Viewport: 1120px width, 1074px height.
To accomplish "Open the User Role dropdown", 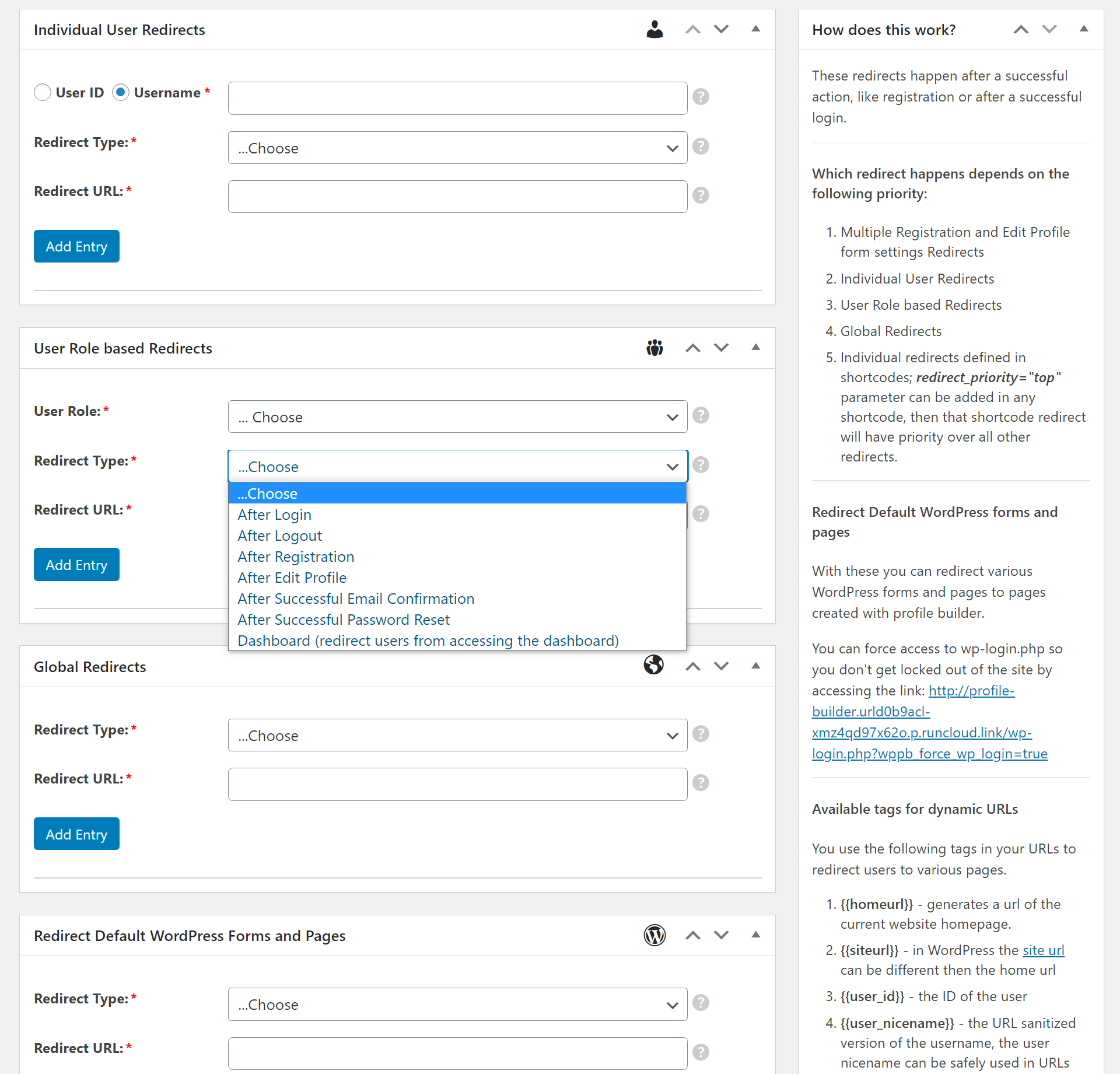I will point(457,417).
